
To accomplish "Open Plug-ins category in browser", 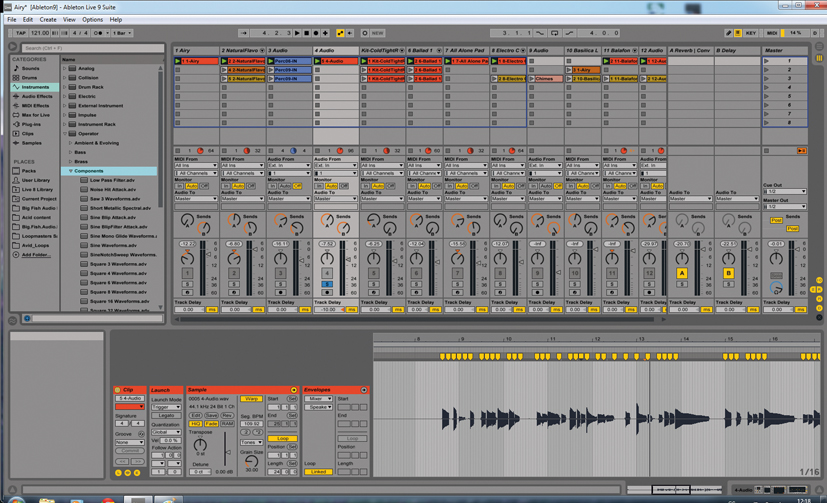I will click(x=31, y=124).
